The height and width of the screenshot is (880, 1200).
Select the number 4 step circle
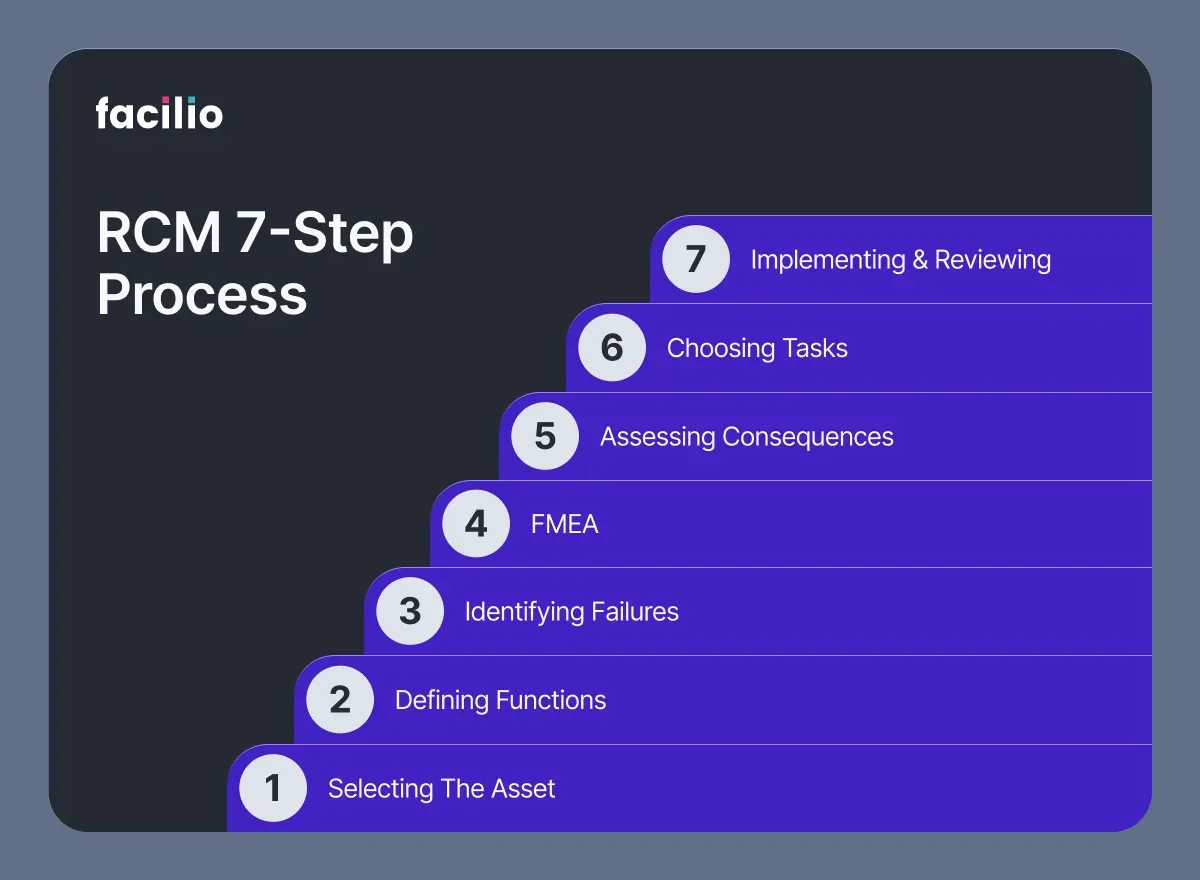tap(476, 523)
